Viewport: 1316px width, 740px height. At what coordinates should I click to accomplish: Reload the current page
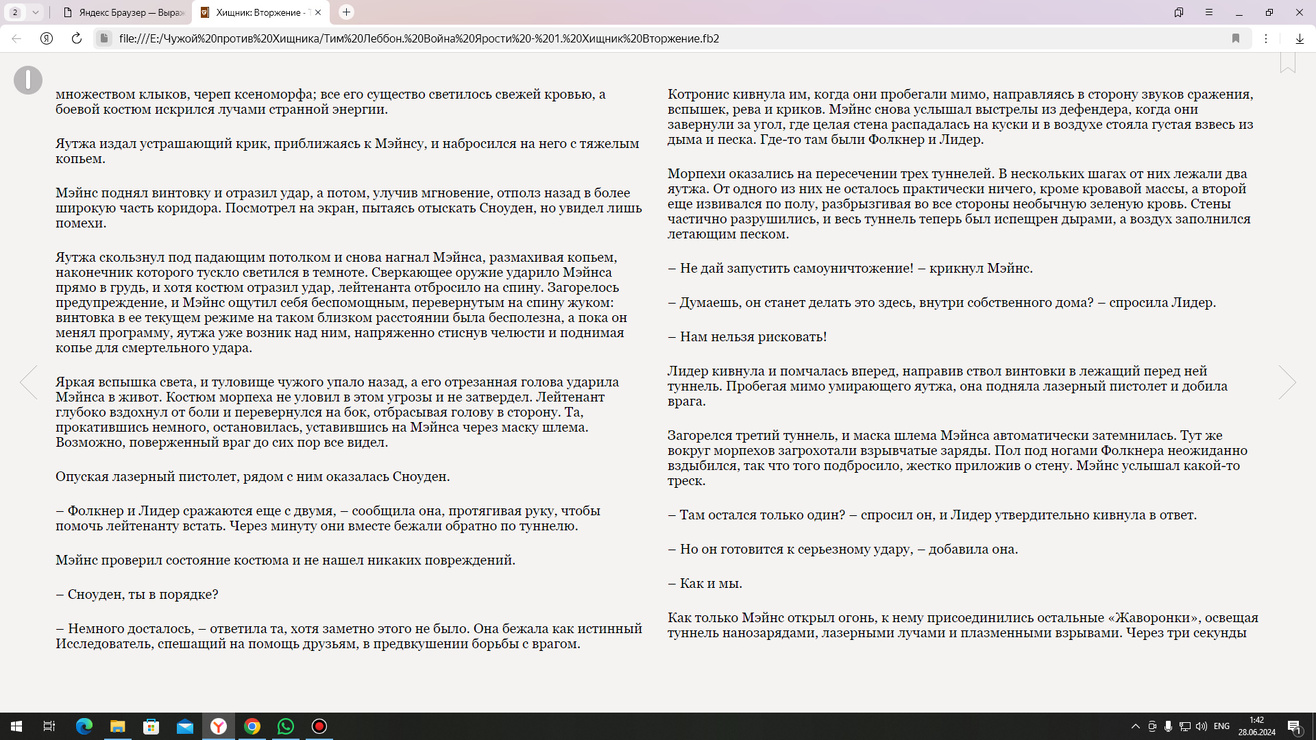[x=76, y=38]
